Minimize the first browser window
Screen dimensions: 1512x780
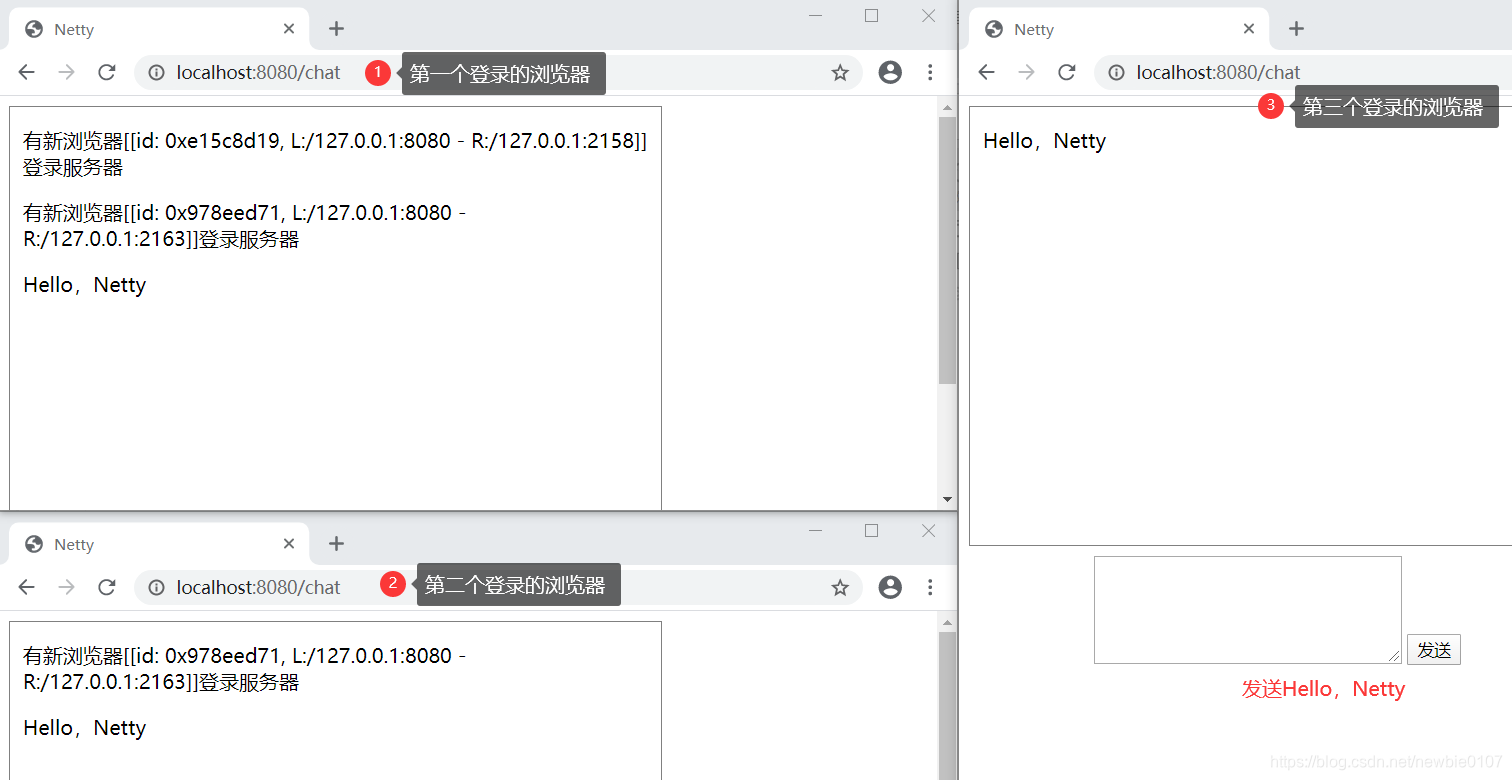pos(816,15)
